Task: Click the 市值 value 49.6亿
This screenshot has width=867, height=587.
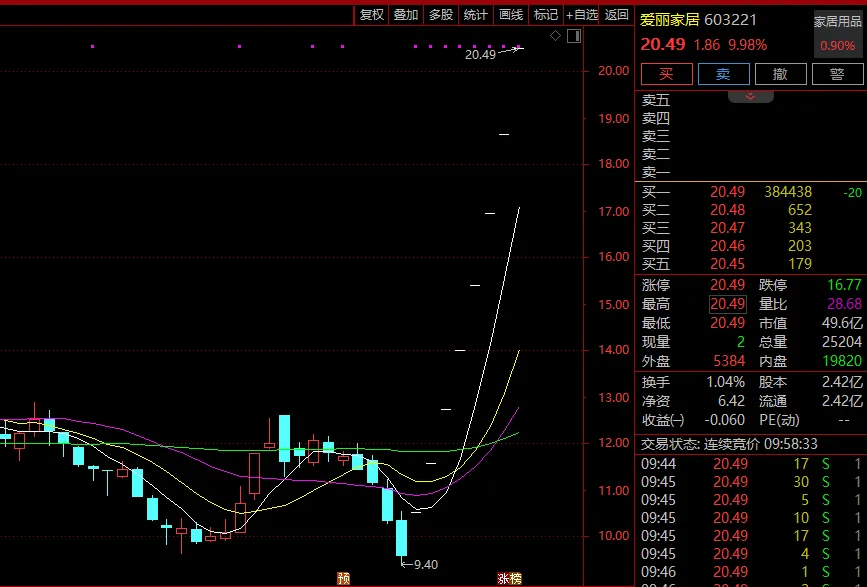Action: point(842,323)
